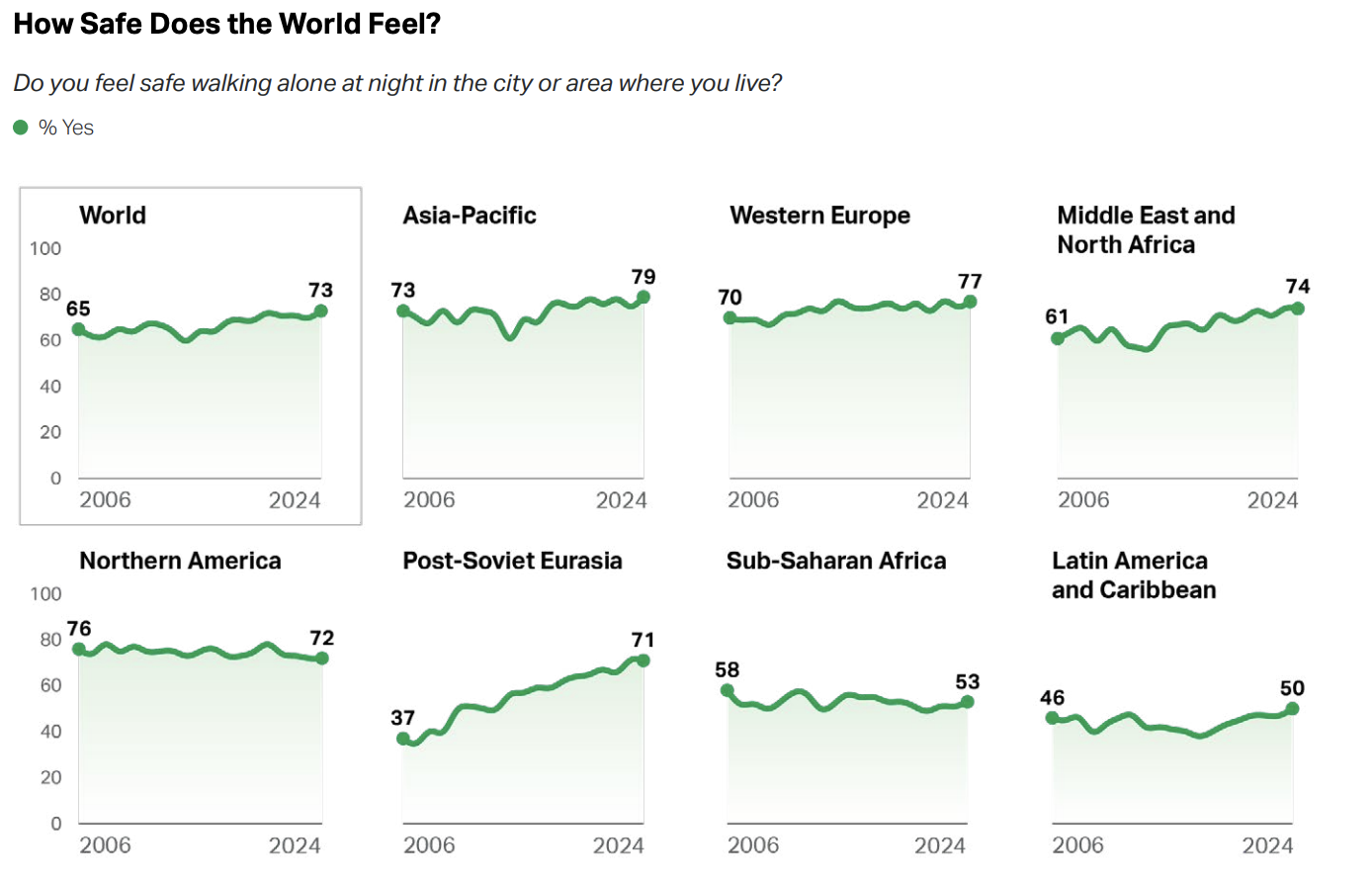This screenshot has width=1372, height=884.
Task: Select the 'Post-Soviet Eurasia' chart heading
Action: pyautogui.click(x=512, y=561)
